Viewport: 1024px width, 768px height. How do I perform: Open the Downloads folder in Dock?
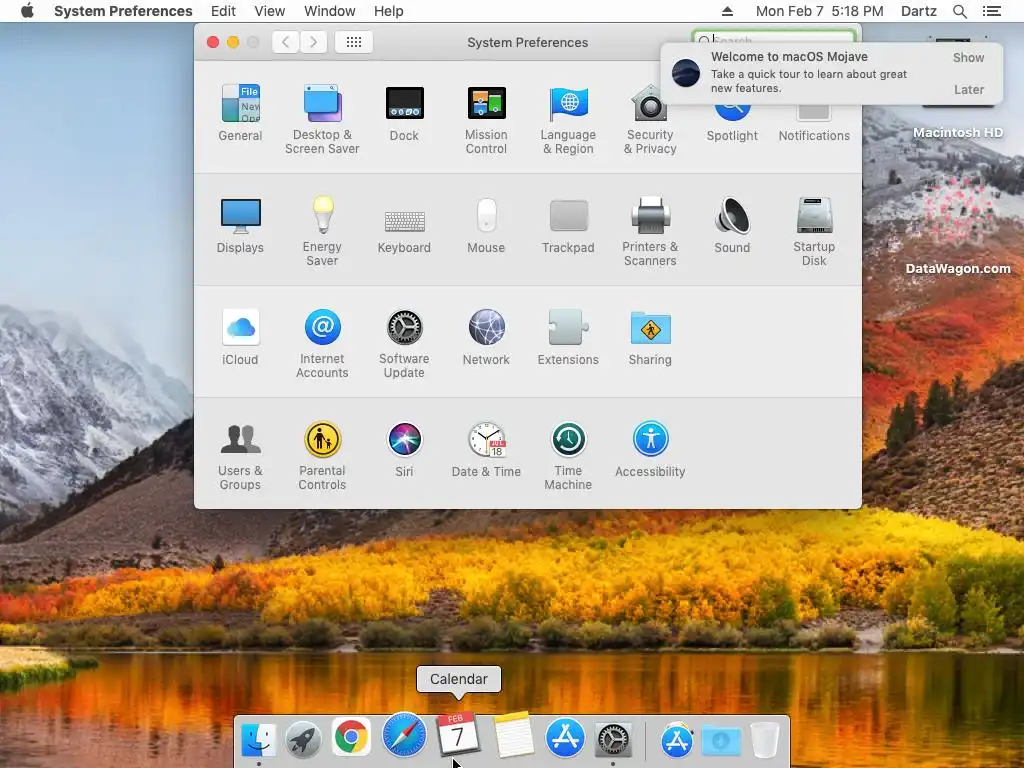(721, 740)
